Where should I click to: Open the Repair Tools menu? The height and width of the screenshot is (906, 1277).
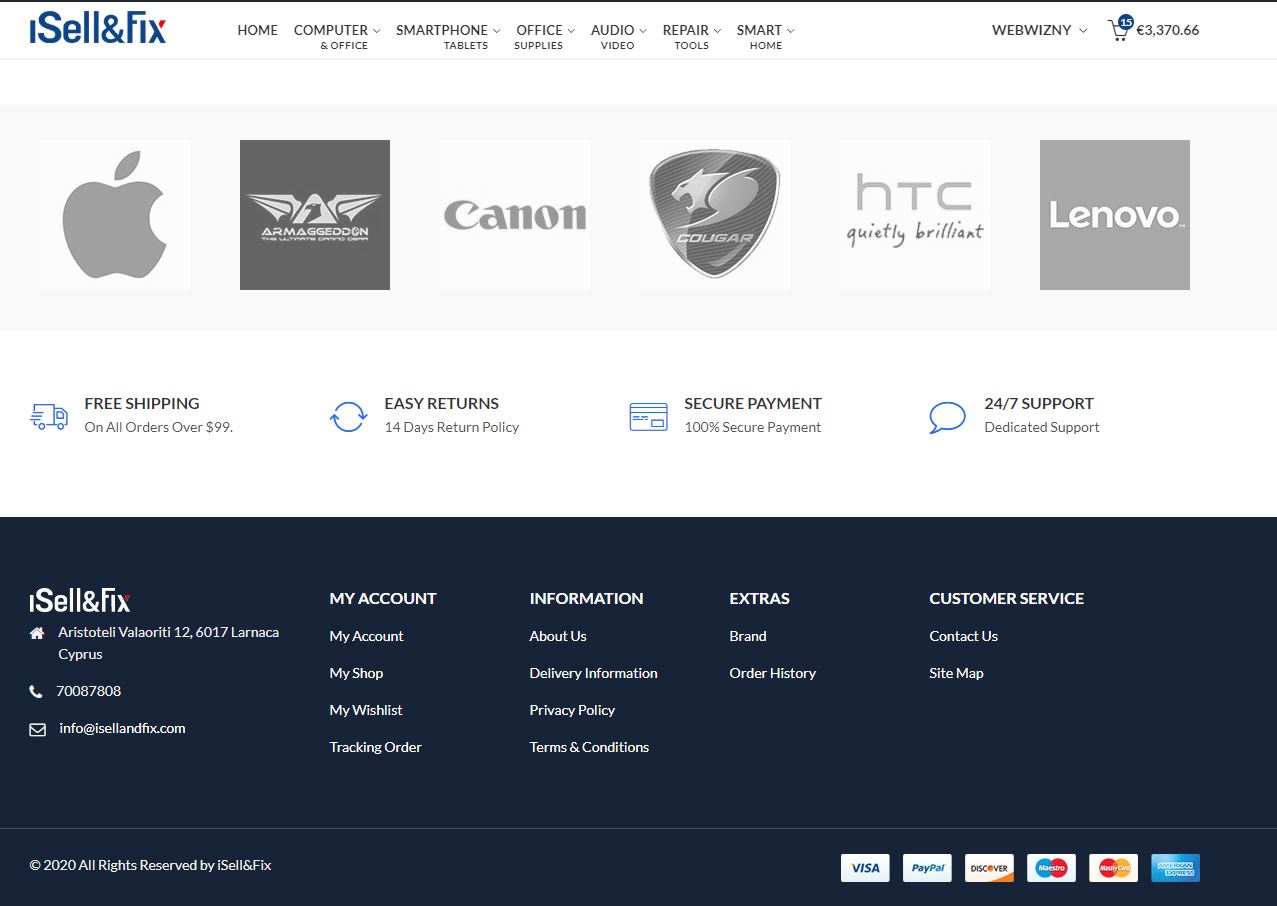tap(691, 30)
